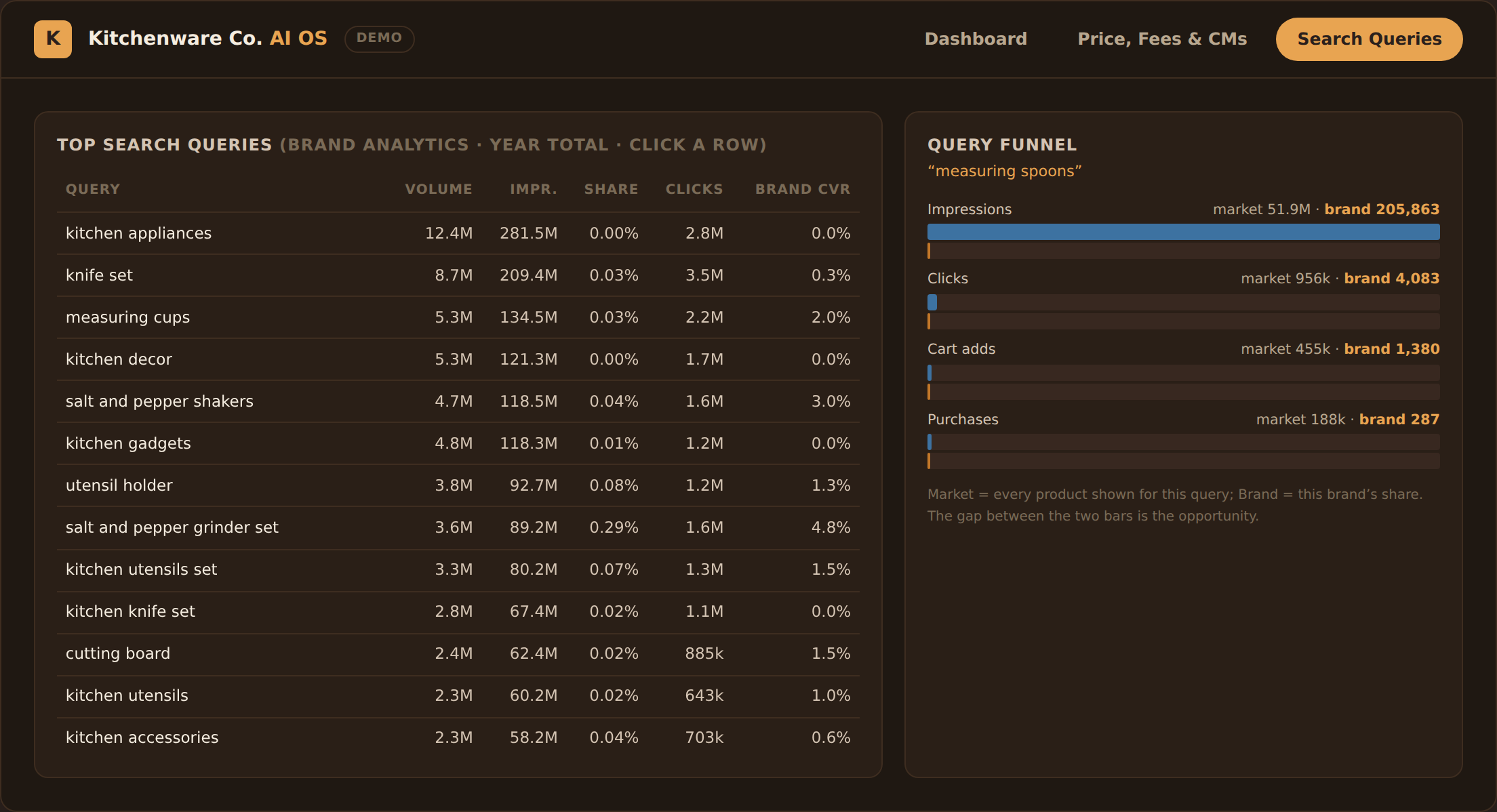Click the blue Impressions market bar
The image size is (1497, 812).
pos(1183,232)
